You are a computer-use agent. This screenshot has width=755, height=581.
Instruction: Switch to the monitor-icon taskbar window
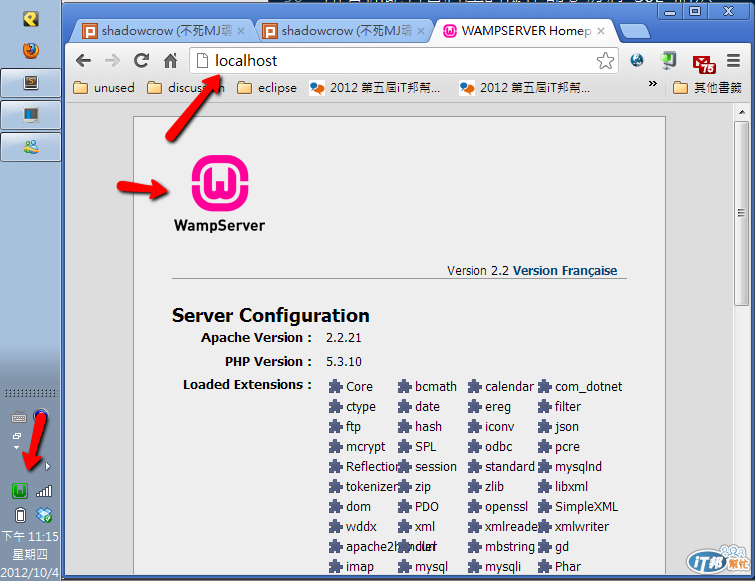click(x=31, y=115)
